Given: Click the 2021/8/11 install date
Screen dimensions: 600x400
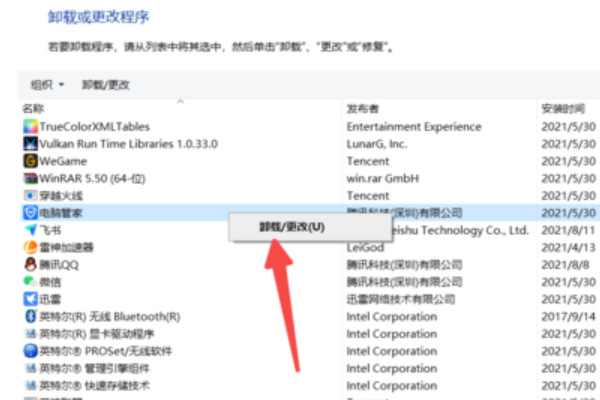Looking at the screenshot, I should pyautogui.click(x=568, y=230).
